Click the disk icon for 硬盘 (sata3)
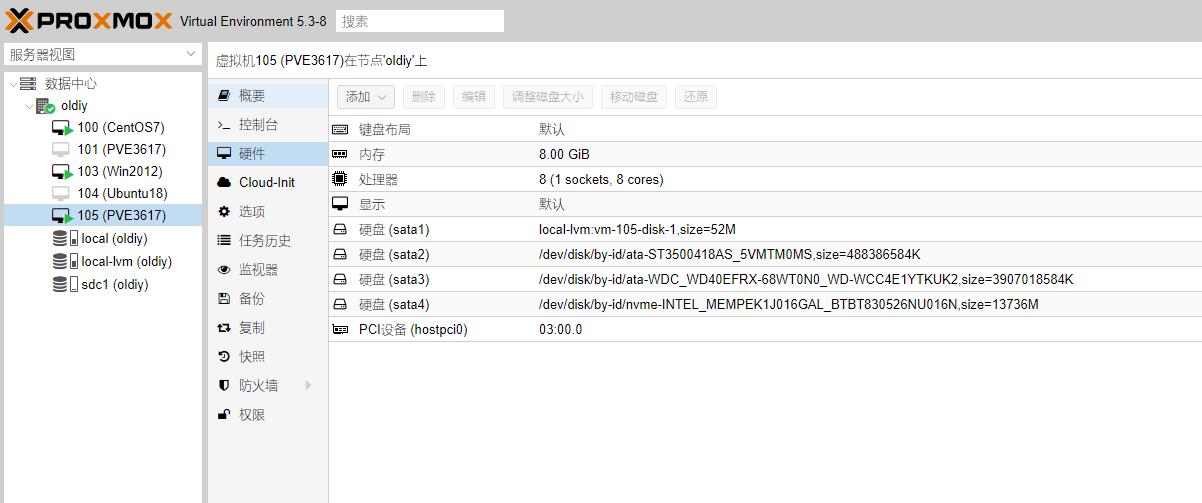The image size is (1202, 503). tap(340, 280)
